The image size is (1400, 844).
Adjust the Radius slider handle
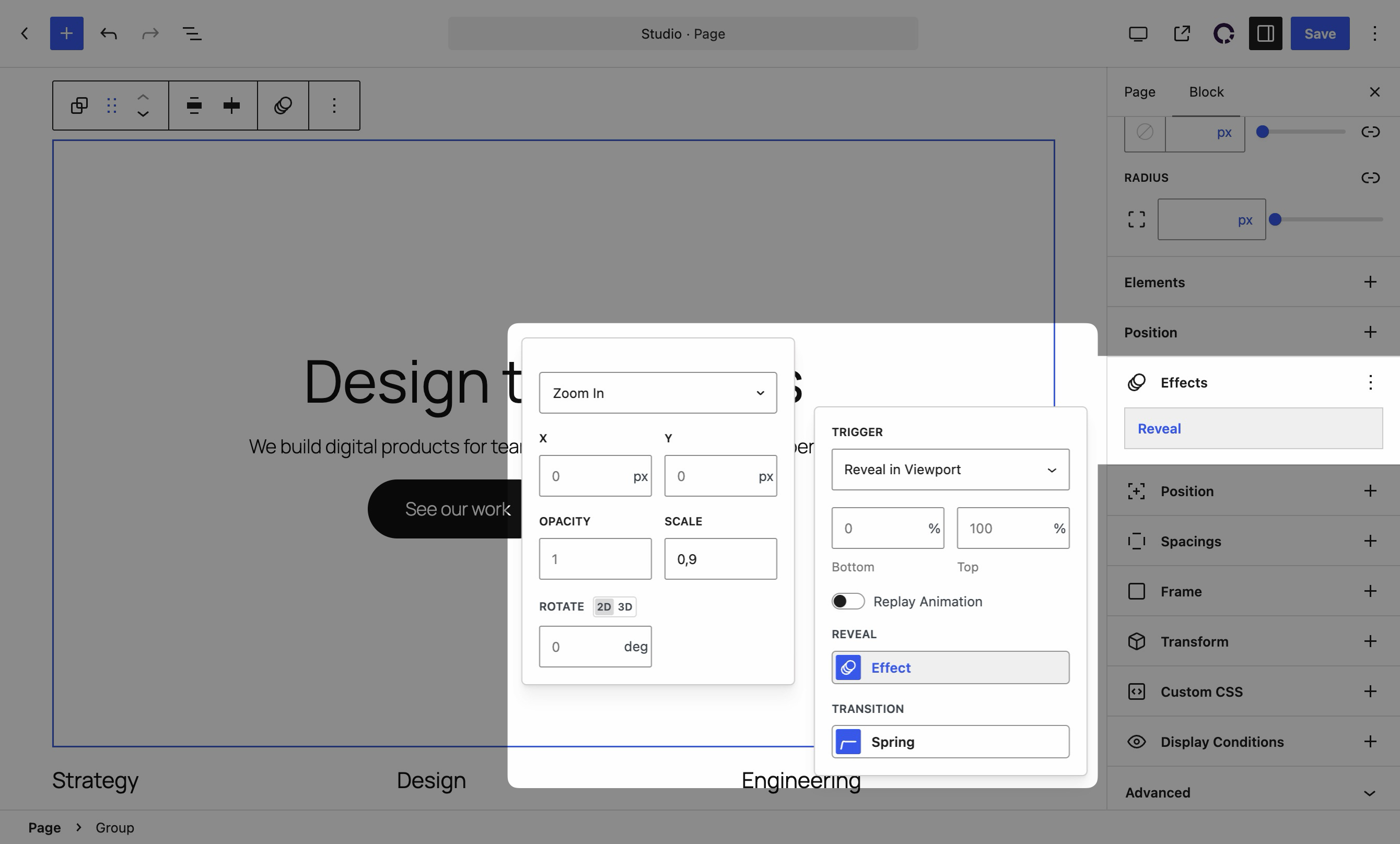[x=1275, y=219]
